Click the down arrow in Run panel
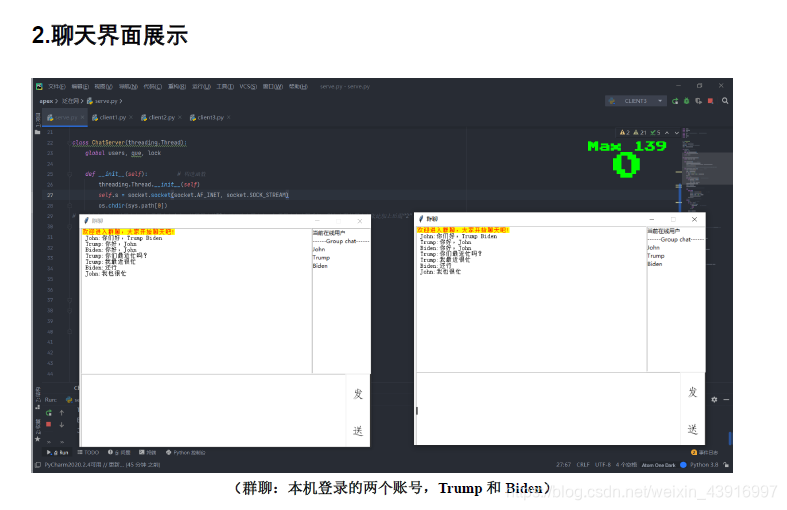This screenshot has width=787, height=510. 62,425
